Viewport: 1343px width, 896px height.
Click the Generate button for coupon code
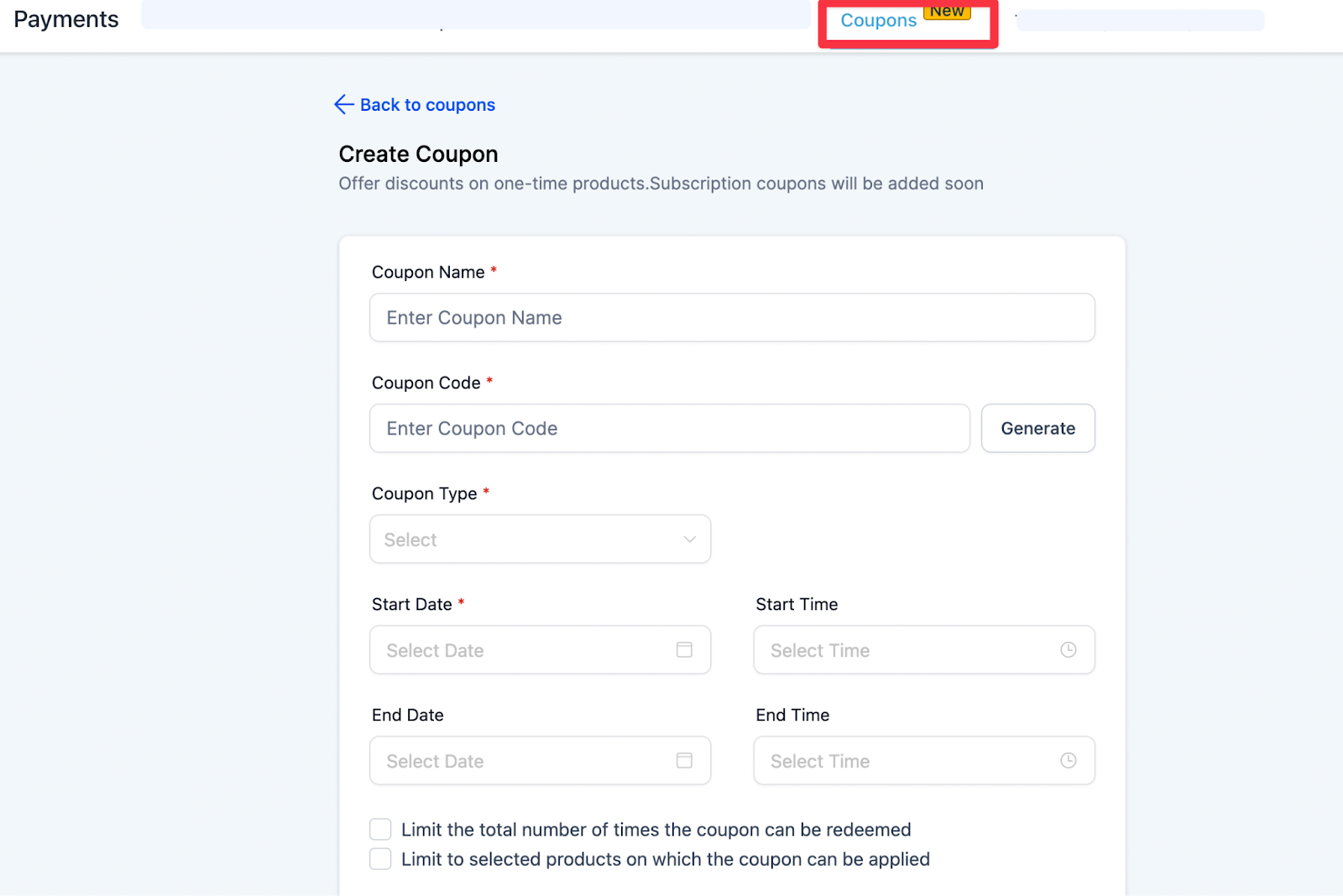click(1037, 428)
